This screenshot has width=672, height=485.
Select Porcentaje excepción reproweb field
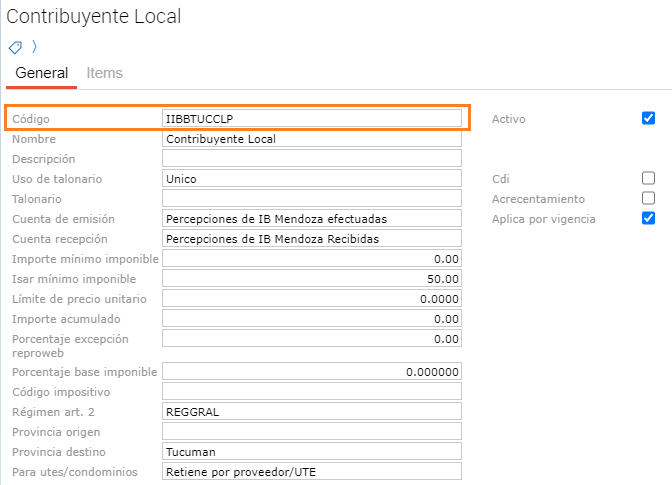[x=312, y=338]
